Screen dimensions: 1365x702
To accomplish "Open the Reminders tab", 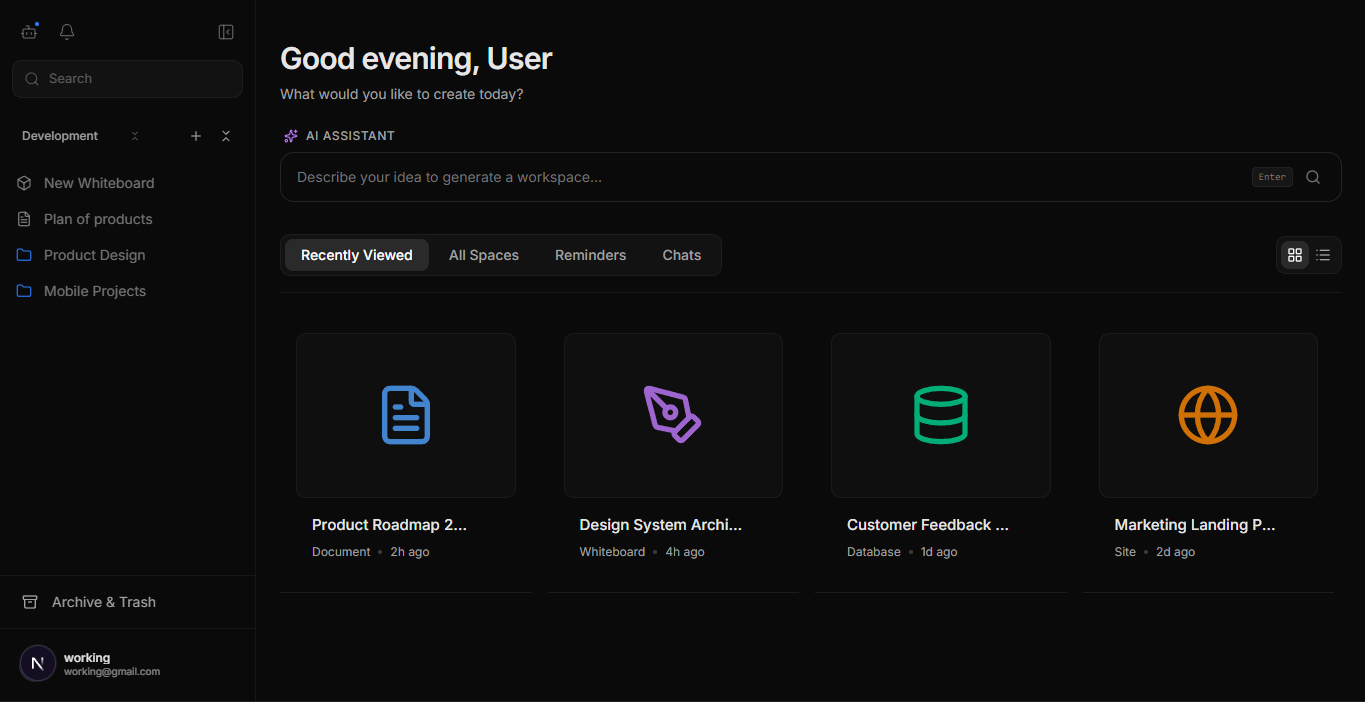I will (590, 255).
